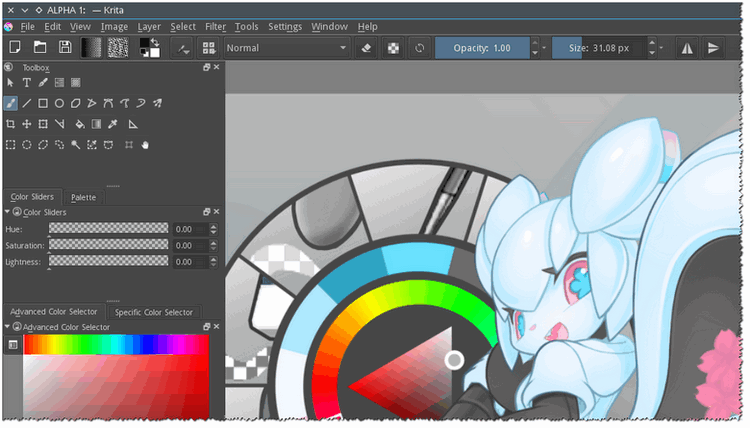
Task: Click the foreground/background color swatches
Action: coord(150,48)
